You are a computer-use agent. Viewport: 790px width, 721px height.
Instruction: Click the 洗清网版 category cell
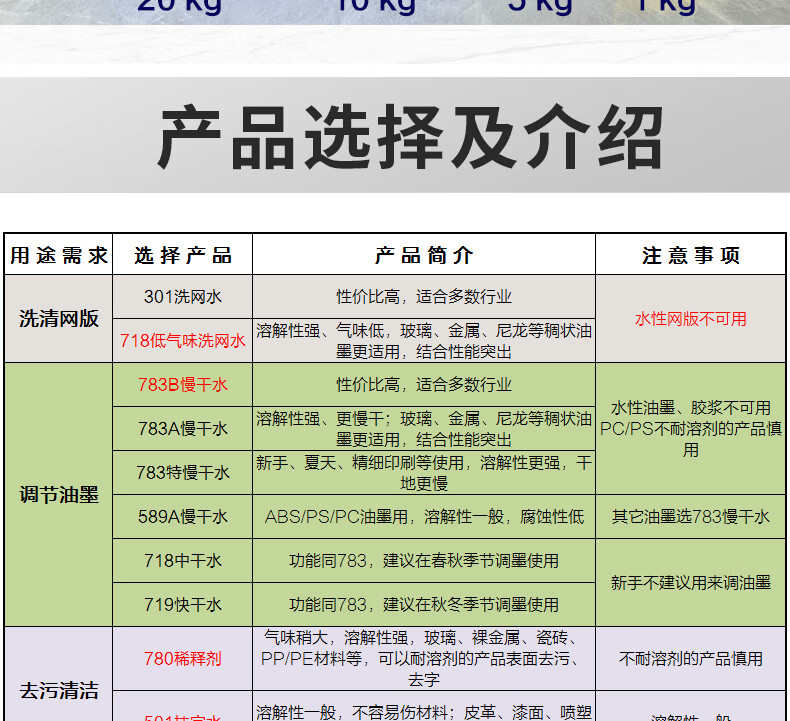(58, 318)
